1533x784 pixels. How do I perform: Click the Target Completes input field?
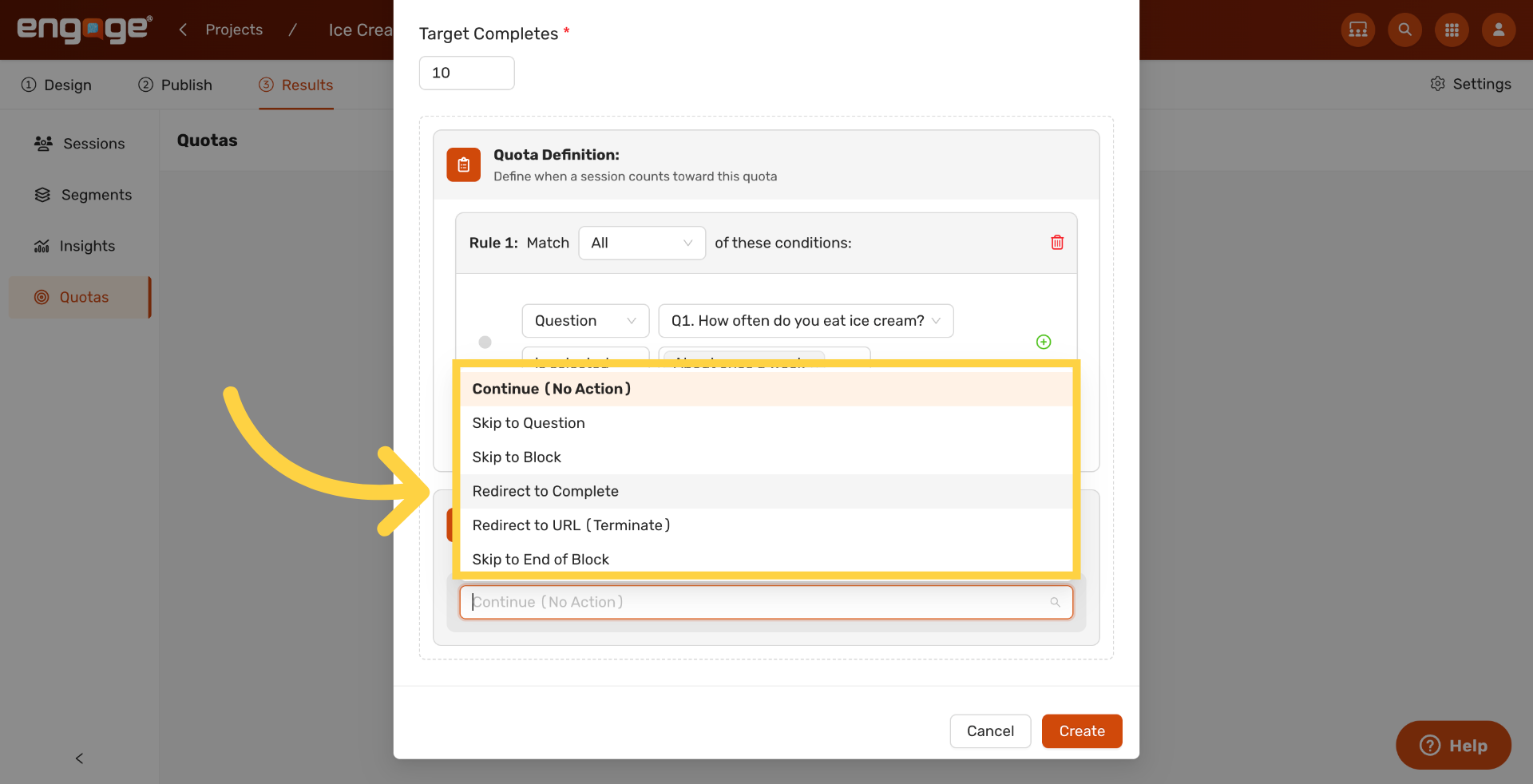tap(466, 73)
